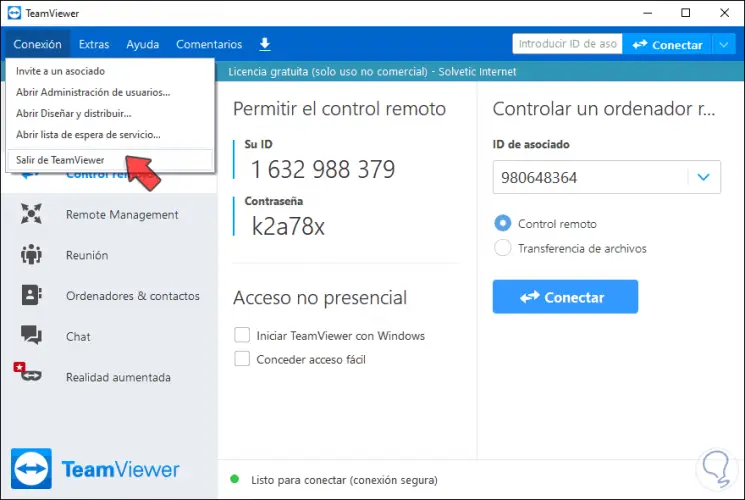Expand the arrow beside top Conectar button
Screen dimensions: 745x500
click(723, 44)
